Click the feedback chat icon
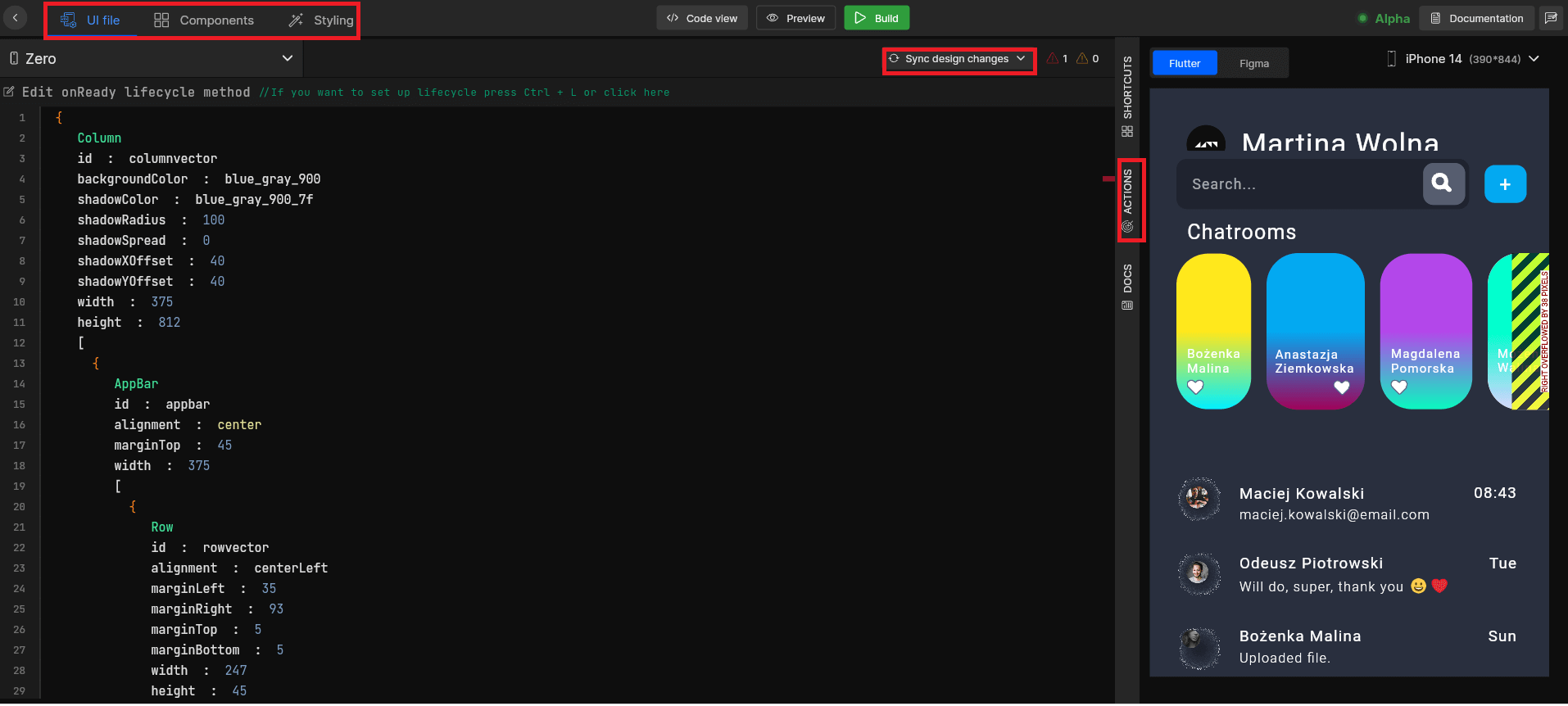The image size is (1568, 706). (x=1550, y=18)
